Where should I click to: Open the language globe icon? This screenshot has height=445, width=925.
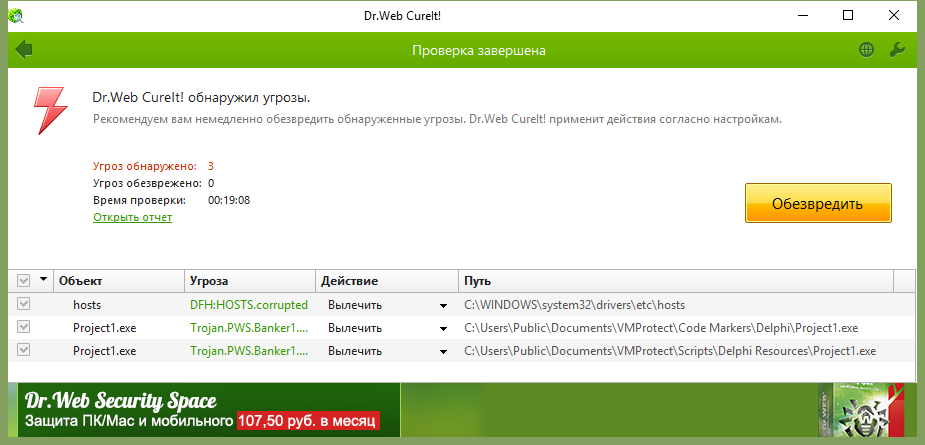(x=866, y=50)
